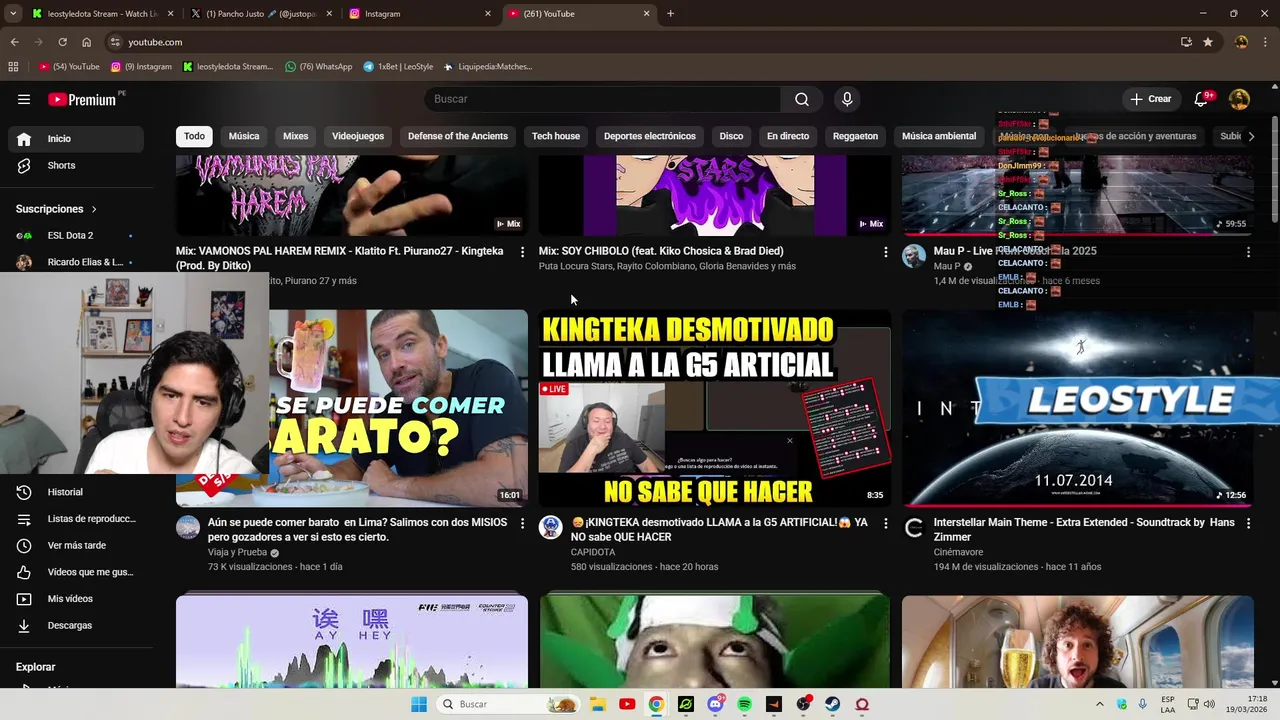Click into the Buscar search field
Image resolution: width=1280 pixels, height=720 pixels.
603,99
